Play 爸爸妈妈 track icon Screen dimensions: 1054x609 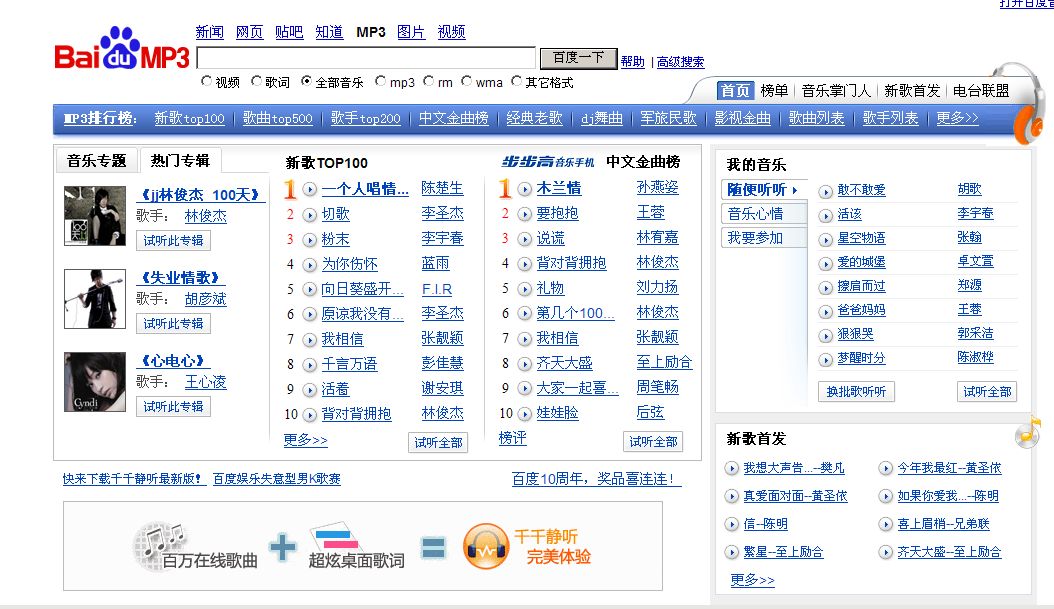coord(825,312)
